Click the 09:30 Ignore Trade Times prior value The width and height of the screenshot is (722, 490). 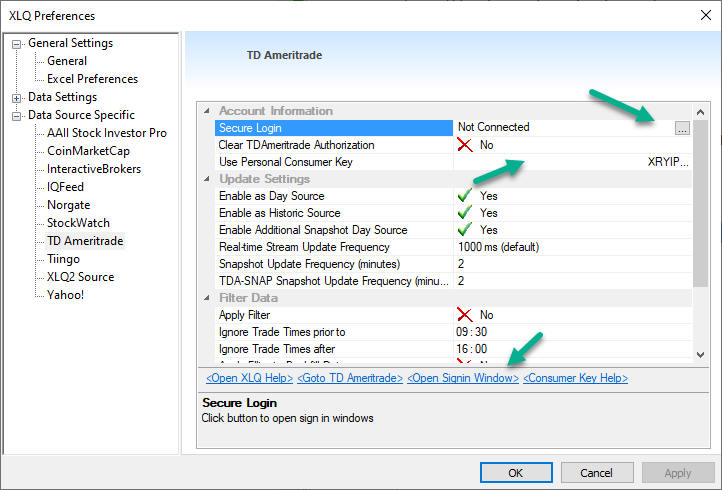[x=472, y=332]
